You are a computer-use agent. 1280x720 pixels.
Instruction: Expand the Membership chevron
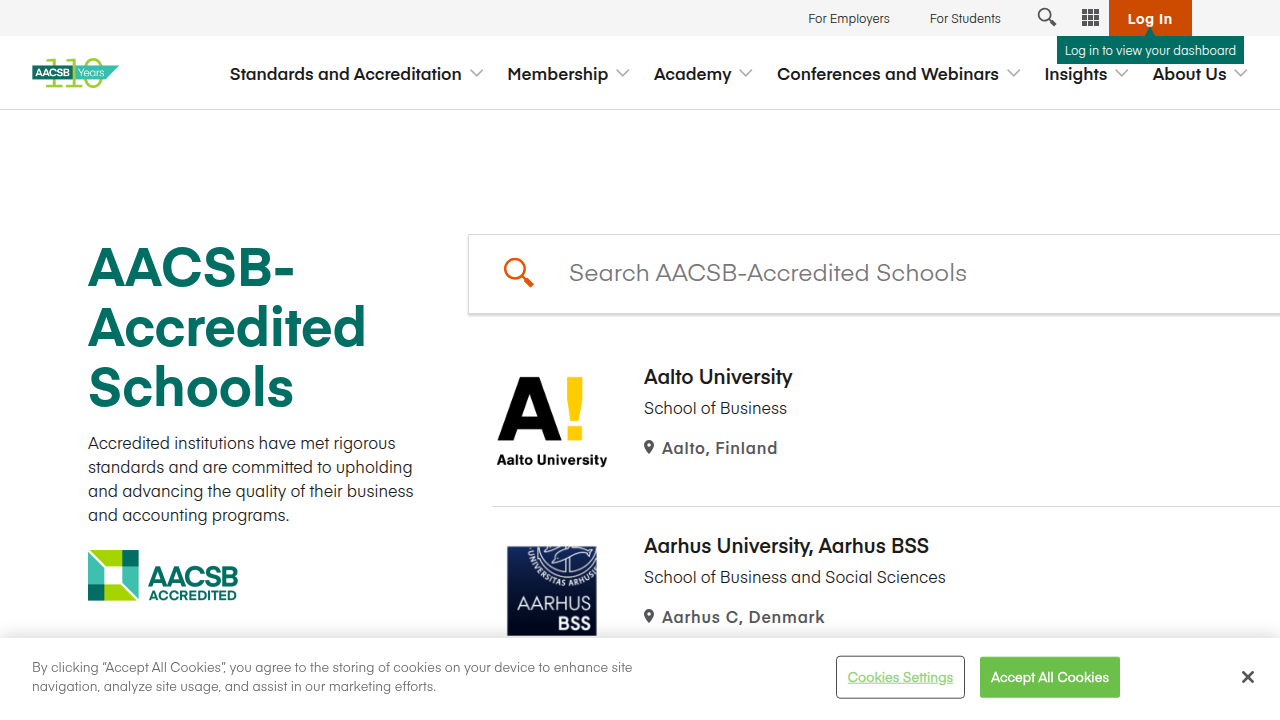(622, 73)
